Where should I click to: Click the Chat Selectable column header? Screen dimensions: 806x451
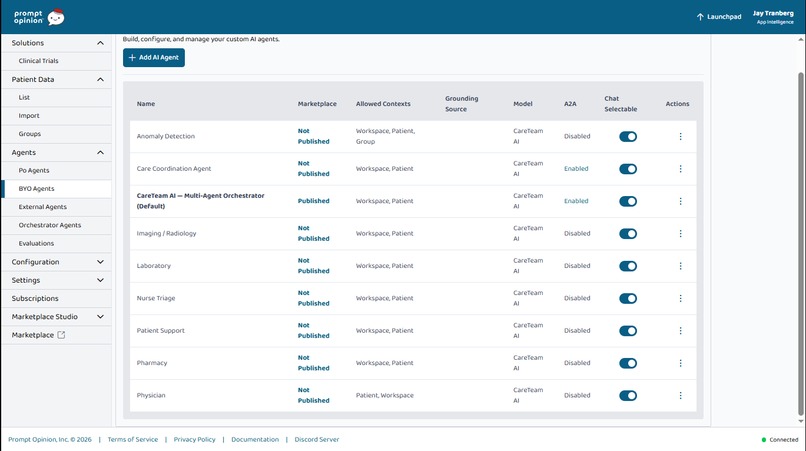click(620, 104)
